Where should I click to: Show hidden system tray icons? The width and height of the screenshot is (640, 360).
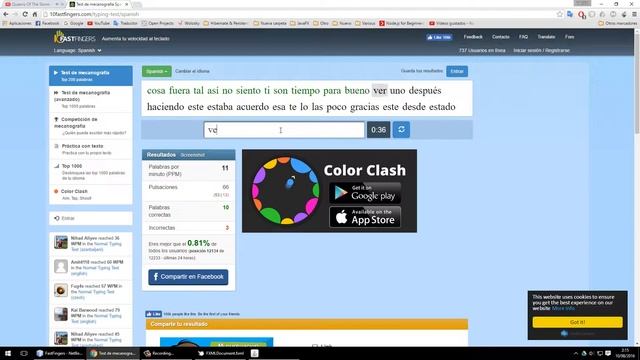click(576, 353)
